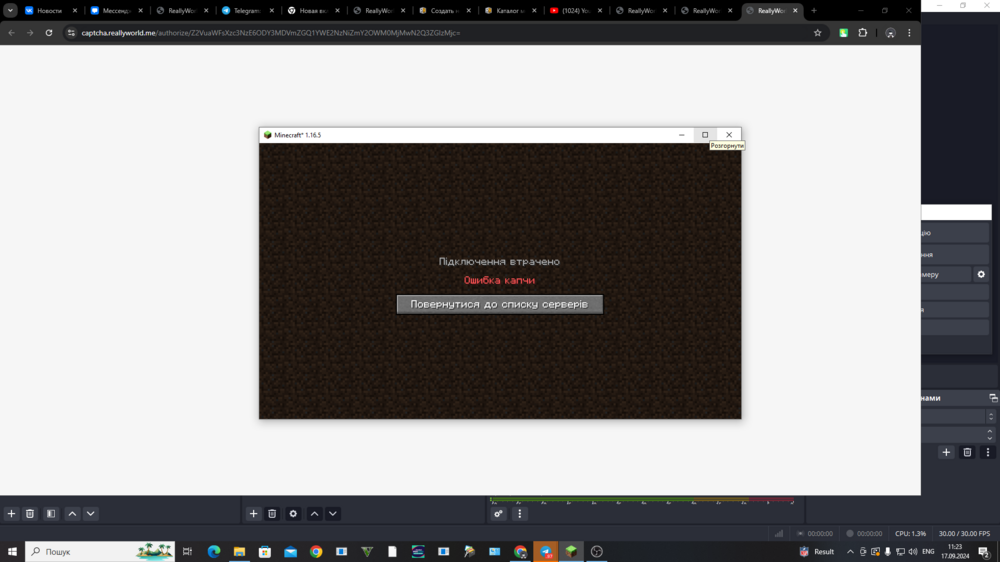Open File Explorer from taskbar
The image size is (1000, 562).
coord(239,551)
